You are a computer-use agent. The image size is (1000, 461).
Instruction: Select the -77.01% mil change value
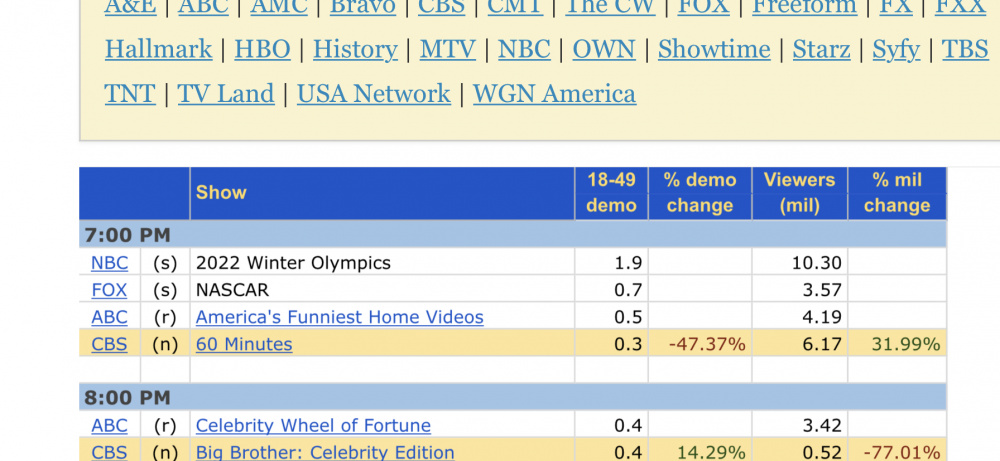[x=902, y=452]
